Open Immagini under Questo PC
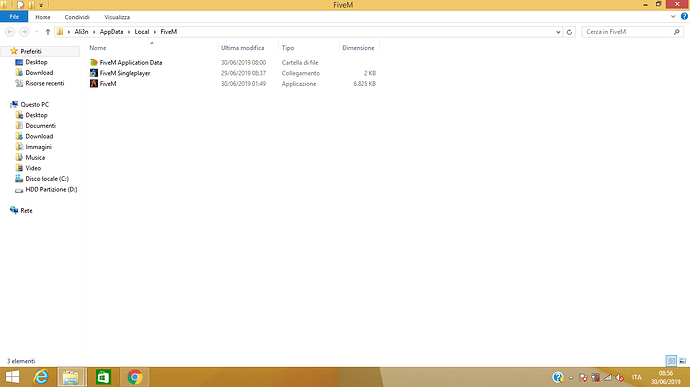690x387 pixels. point(38,147)
